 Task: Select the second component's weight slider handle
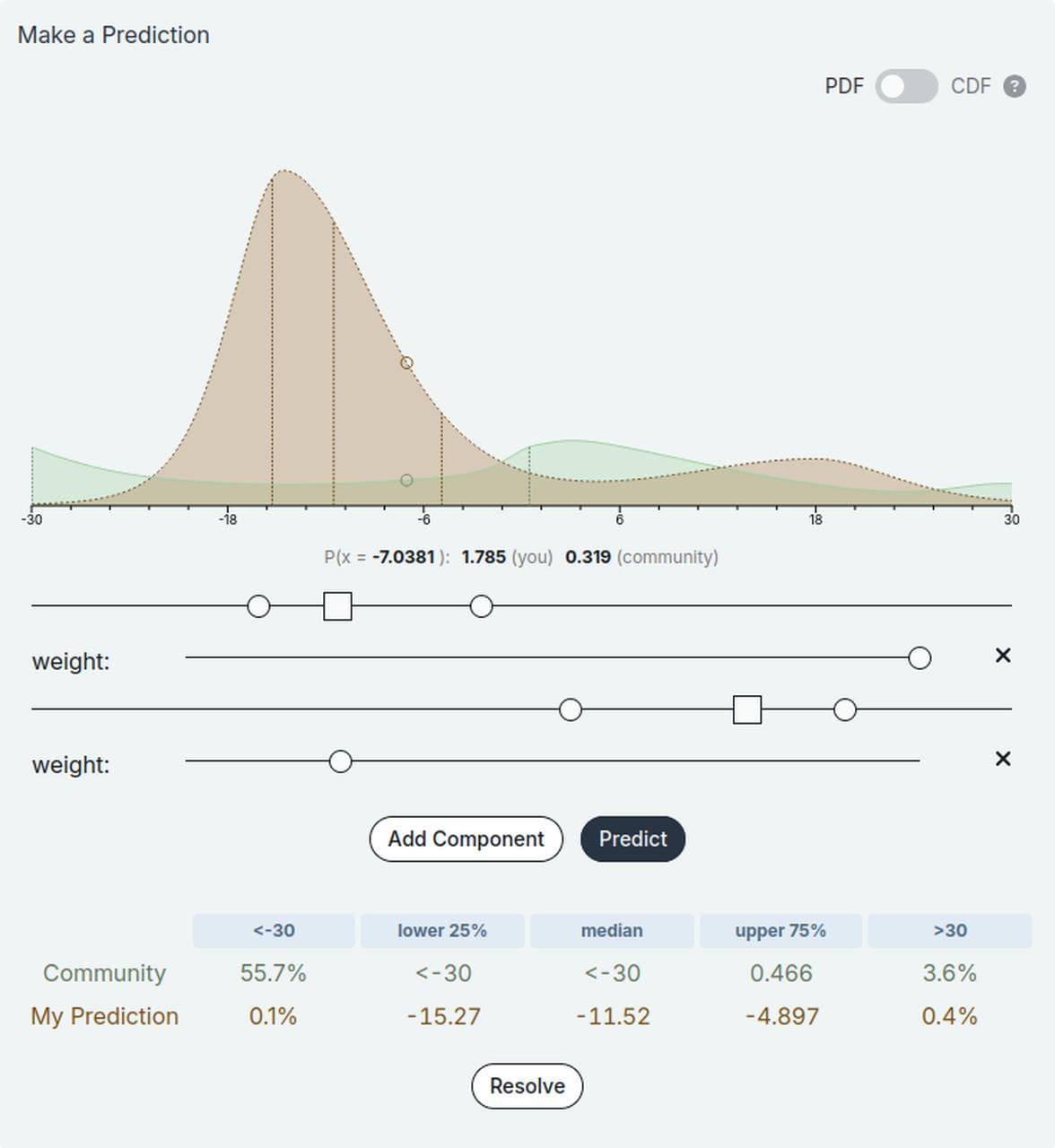coord(339,761)
